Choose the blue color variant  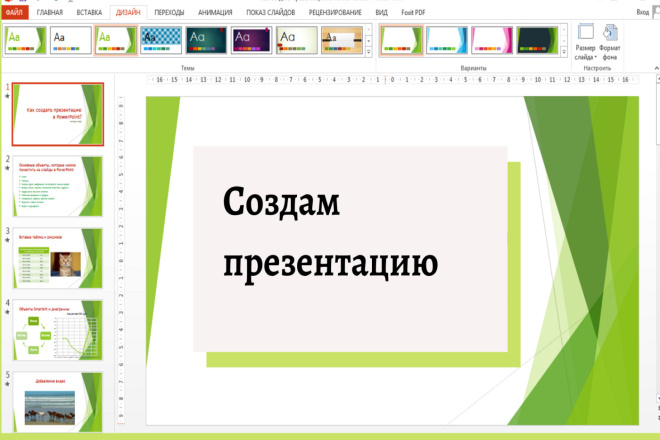pos(447,40)
